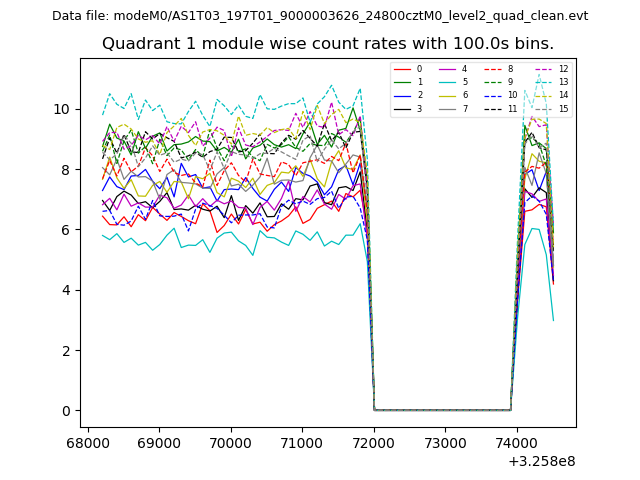This screenshot has height=480, width=640.
Task: Click the 74000 tick label on x-axis
Action: [516, 443]
